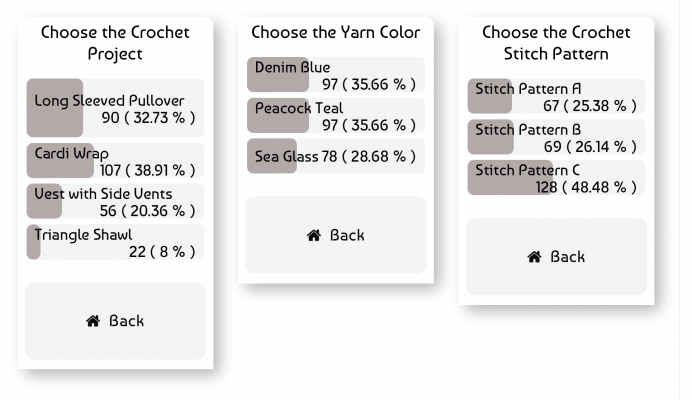Click home icon in Stitch Pattern card
The image size is (692, 400).
(534, 257)
